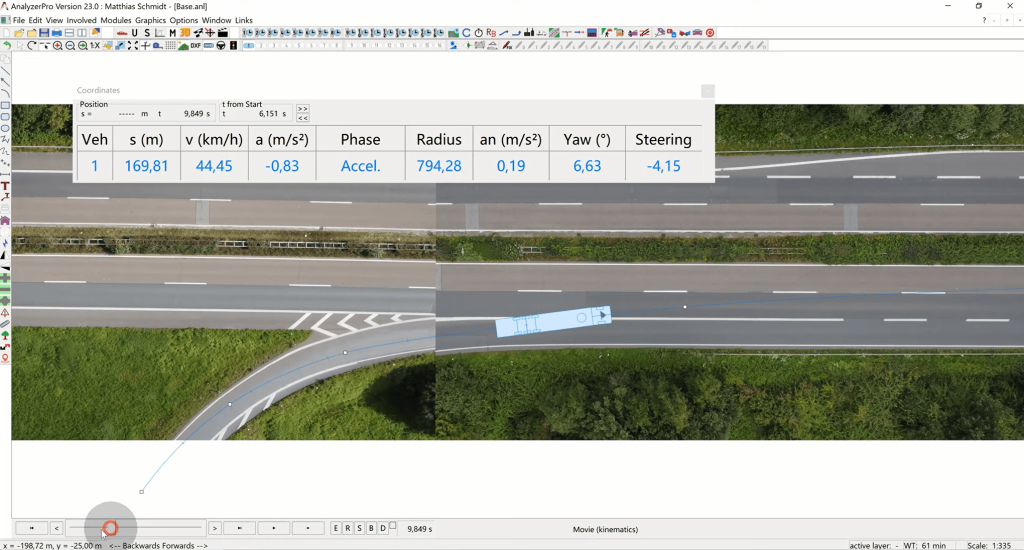Click the traffic light icon in toolbar
Image resolution: width=1024 pixels, height=550 pixels.
(234, 46)
